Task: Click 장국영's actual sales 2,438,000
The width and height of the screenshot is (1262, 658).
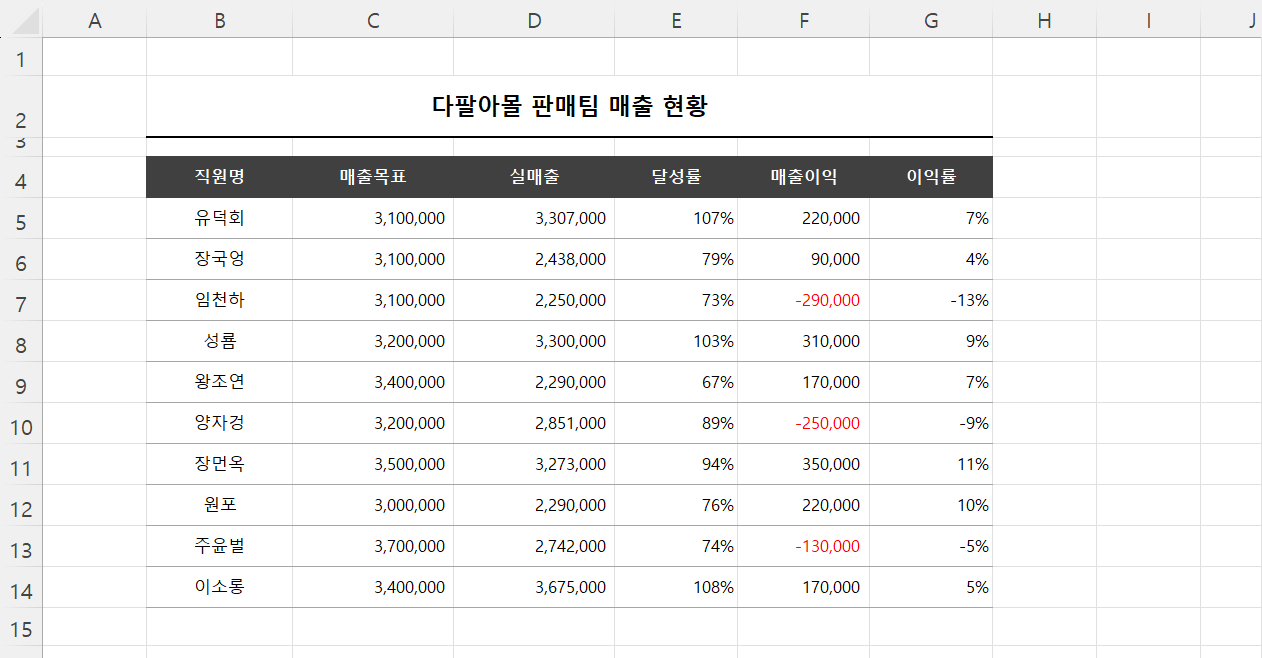Action: [x=570, y=259]
